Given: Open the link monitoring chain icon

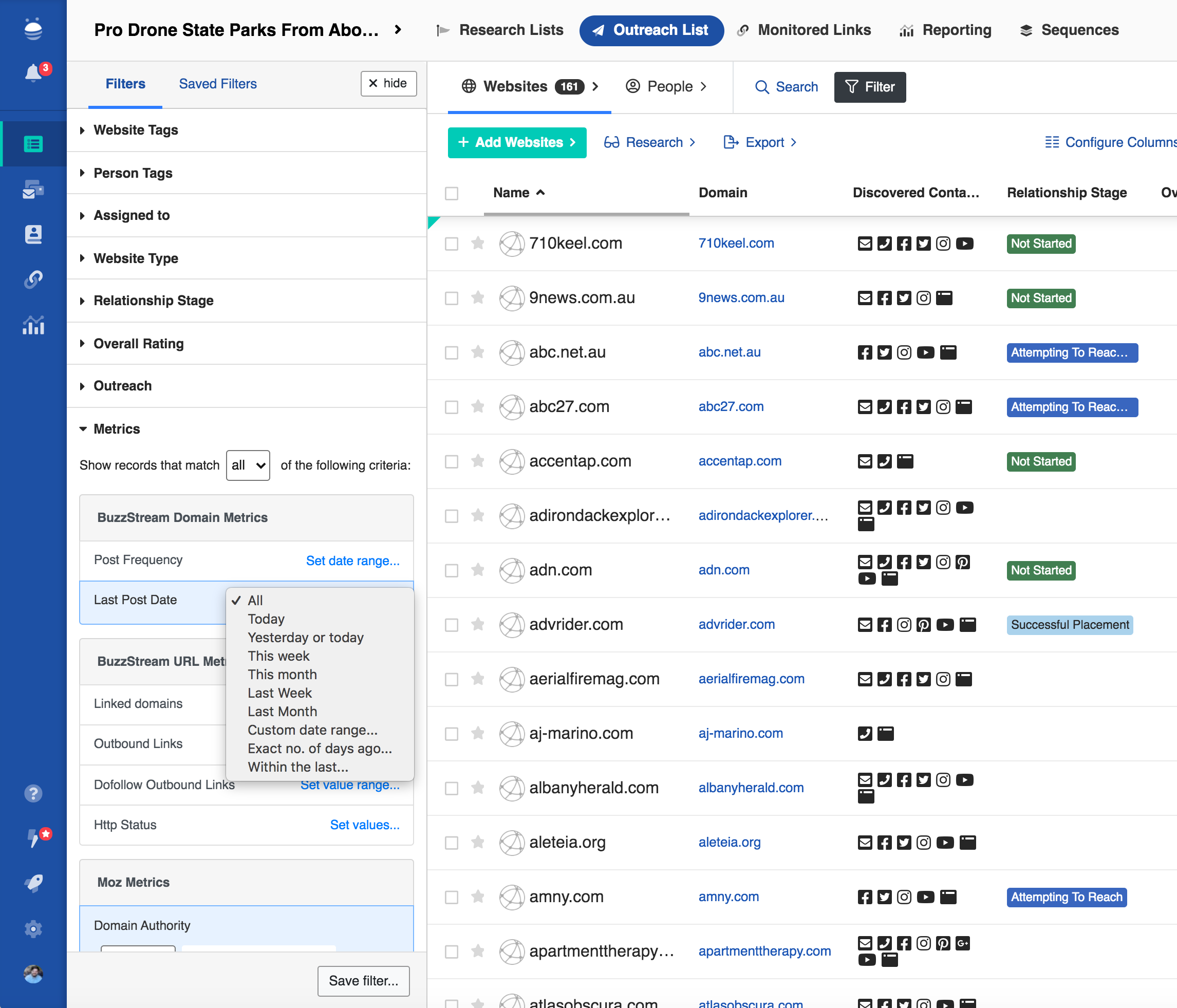Looking at the screenshot, I should click(x=33, y=279).
